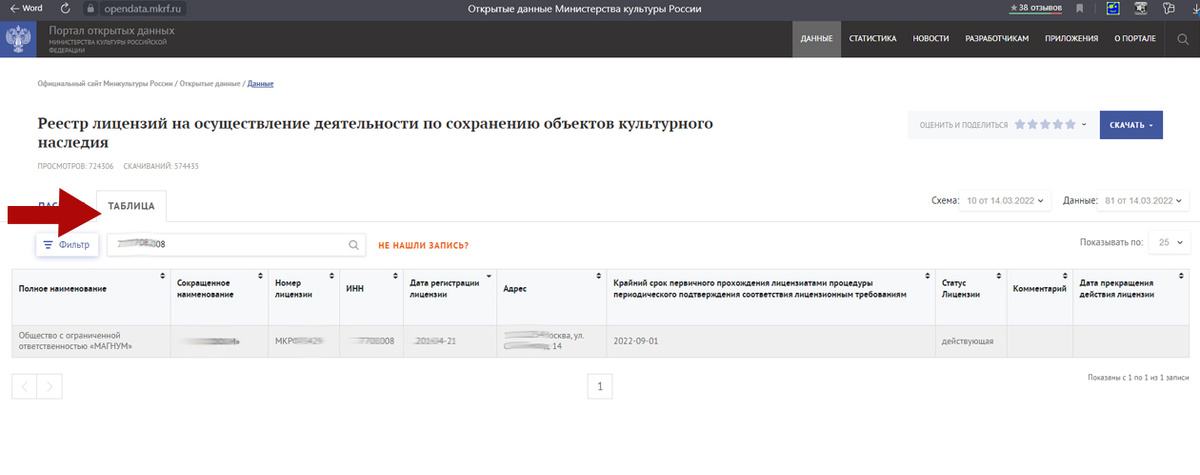The image size is (1200, 475).
Task: Rate dataset with the first star
Action: pos(1020,125)
